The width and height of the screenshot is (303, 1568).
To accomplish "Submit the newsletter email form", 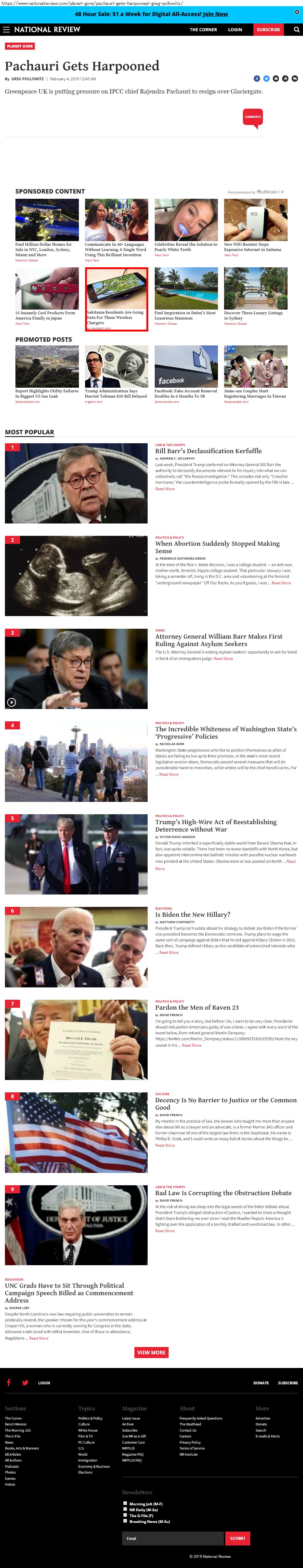I will pyautogui.click(x=237, y=1537).
